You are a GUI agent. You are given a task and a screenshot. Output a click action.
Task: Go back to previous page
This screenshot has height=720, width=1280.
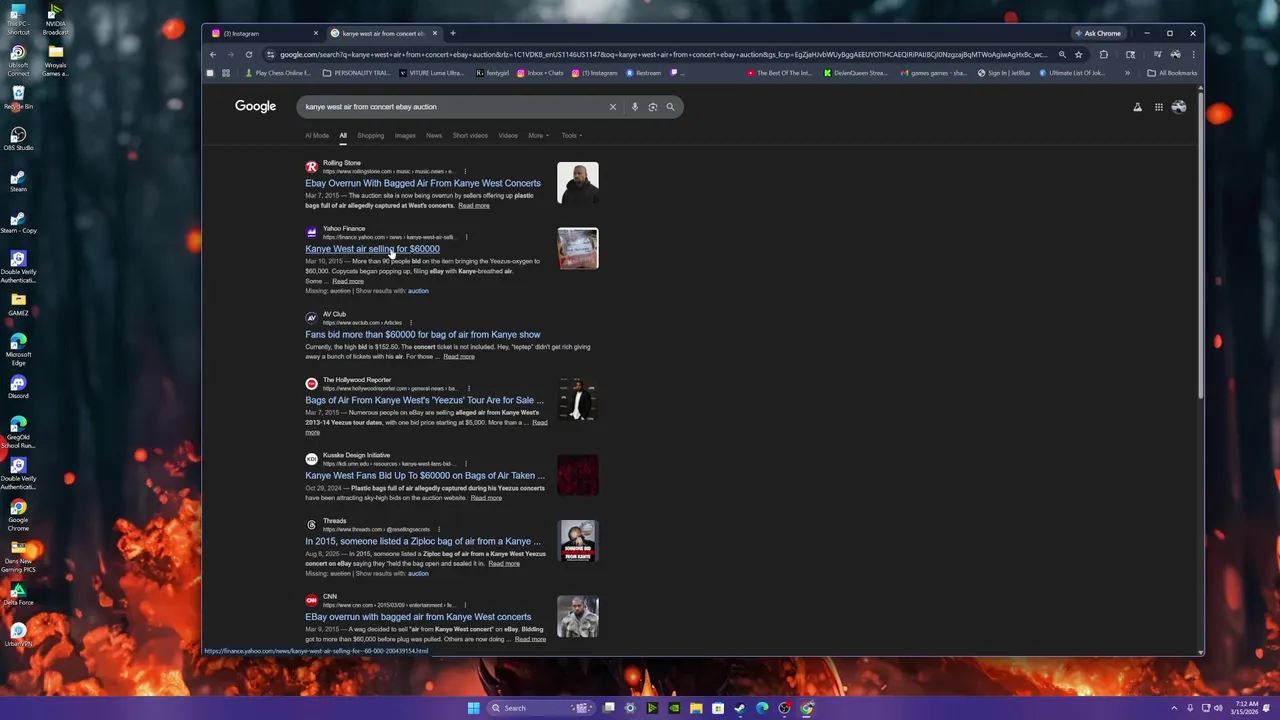point(213,55)
